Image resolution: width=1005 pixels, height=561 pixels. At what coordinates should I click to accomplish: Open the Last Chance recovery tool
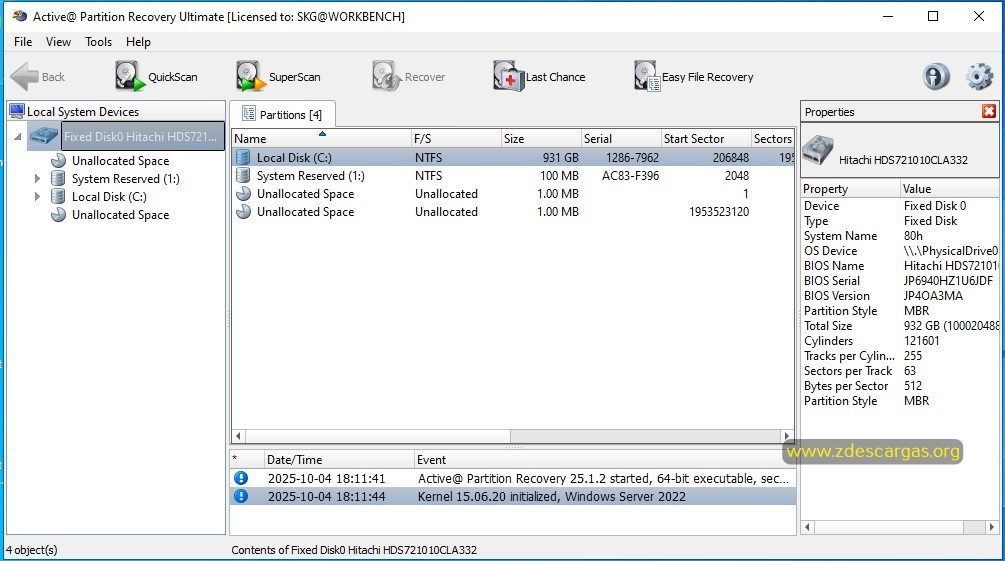click(539, 76)
